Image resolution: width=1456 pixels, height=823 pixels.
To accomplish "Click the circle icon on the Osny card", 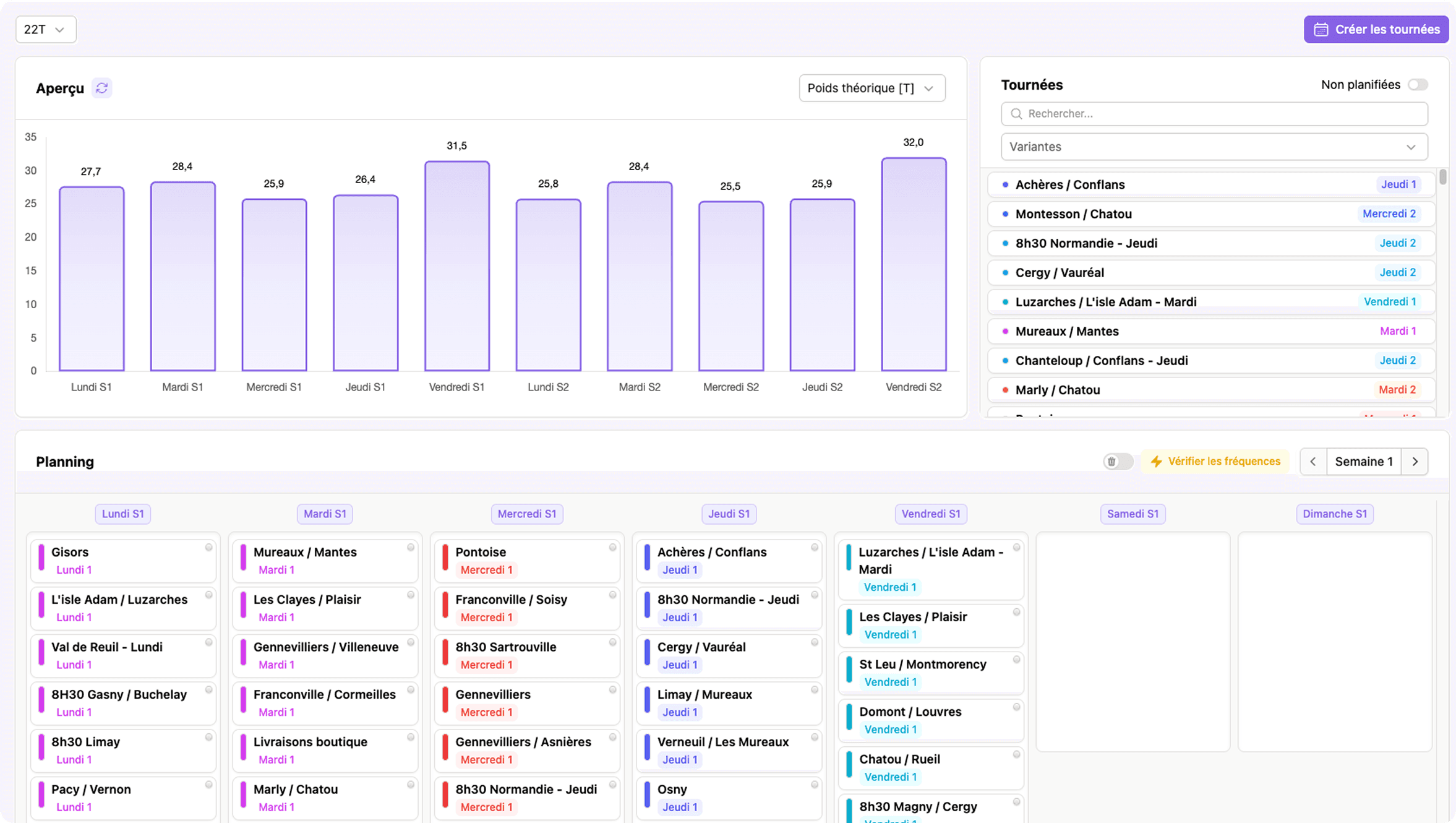I will pyautogui.click(x=815, y=785).
